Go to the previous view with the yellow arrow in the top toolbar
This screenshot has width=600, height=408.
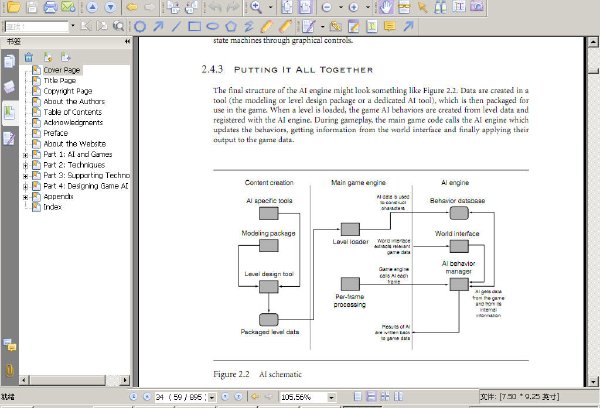pyautogui.click(x=132, y=7)
